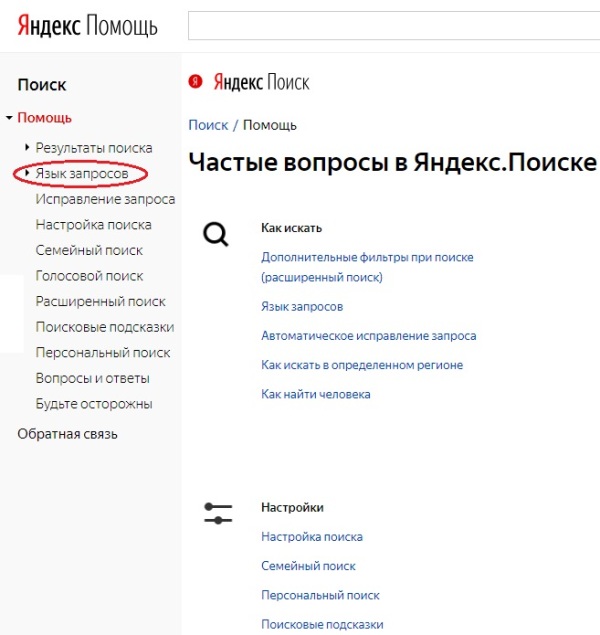Screen dimensions: 600x635
Task: Expand the Результаты поиска tree arrow
Action: coord(27,148)
